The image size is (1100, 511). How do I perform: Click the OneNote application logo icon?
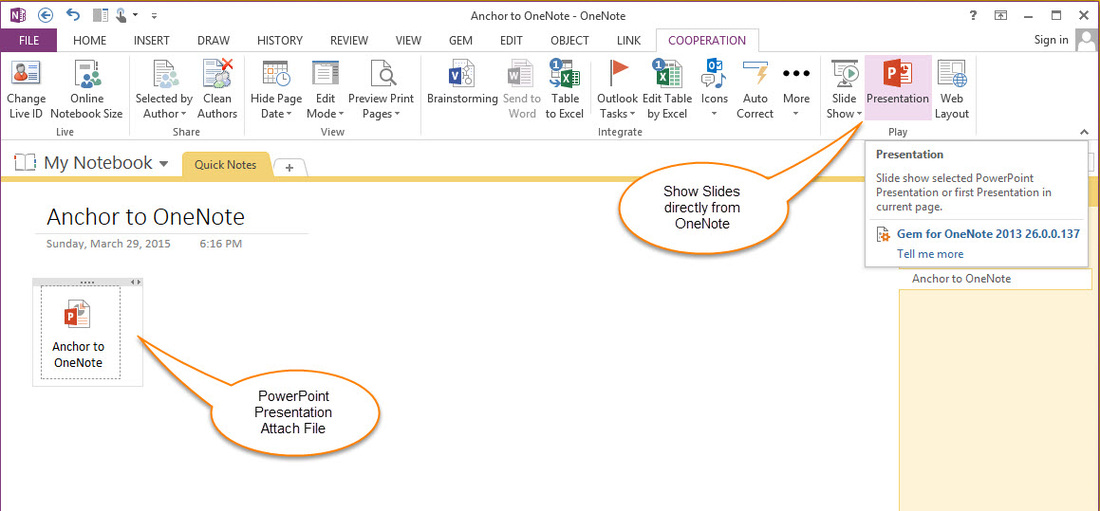point(18,15)
